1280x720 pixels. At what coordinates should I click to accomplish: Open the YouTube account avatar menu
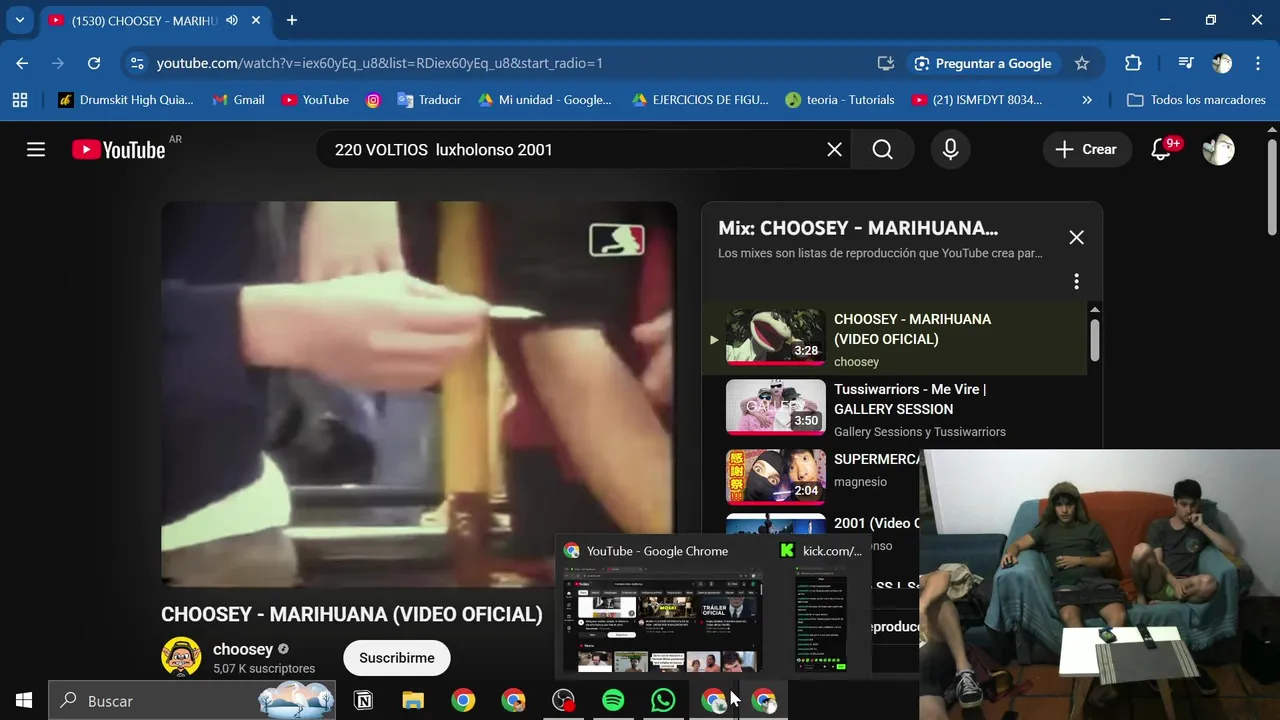[1218, 150]
